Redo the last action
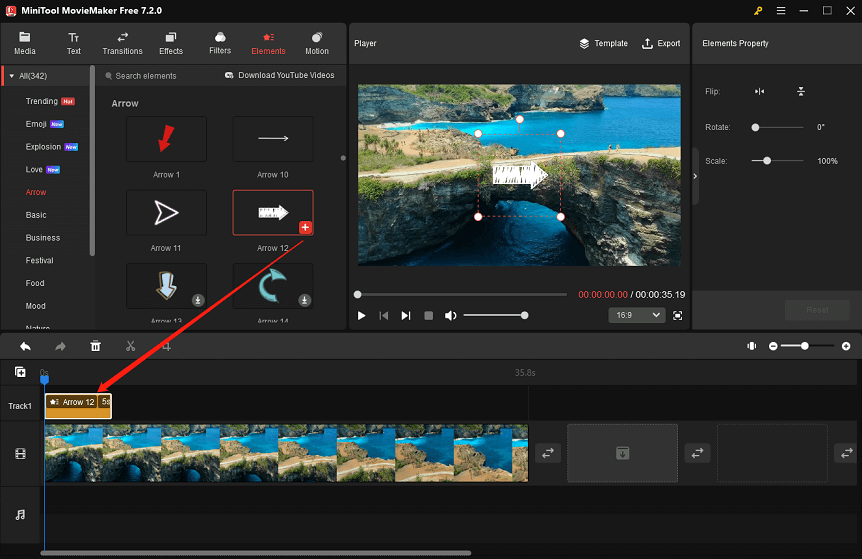 tap(60, 346)
